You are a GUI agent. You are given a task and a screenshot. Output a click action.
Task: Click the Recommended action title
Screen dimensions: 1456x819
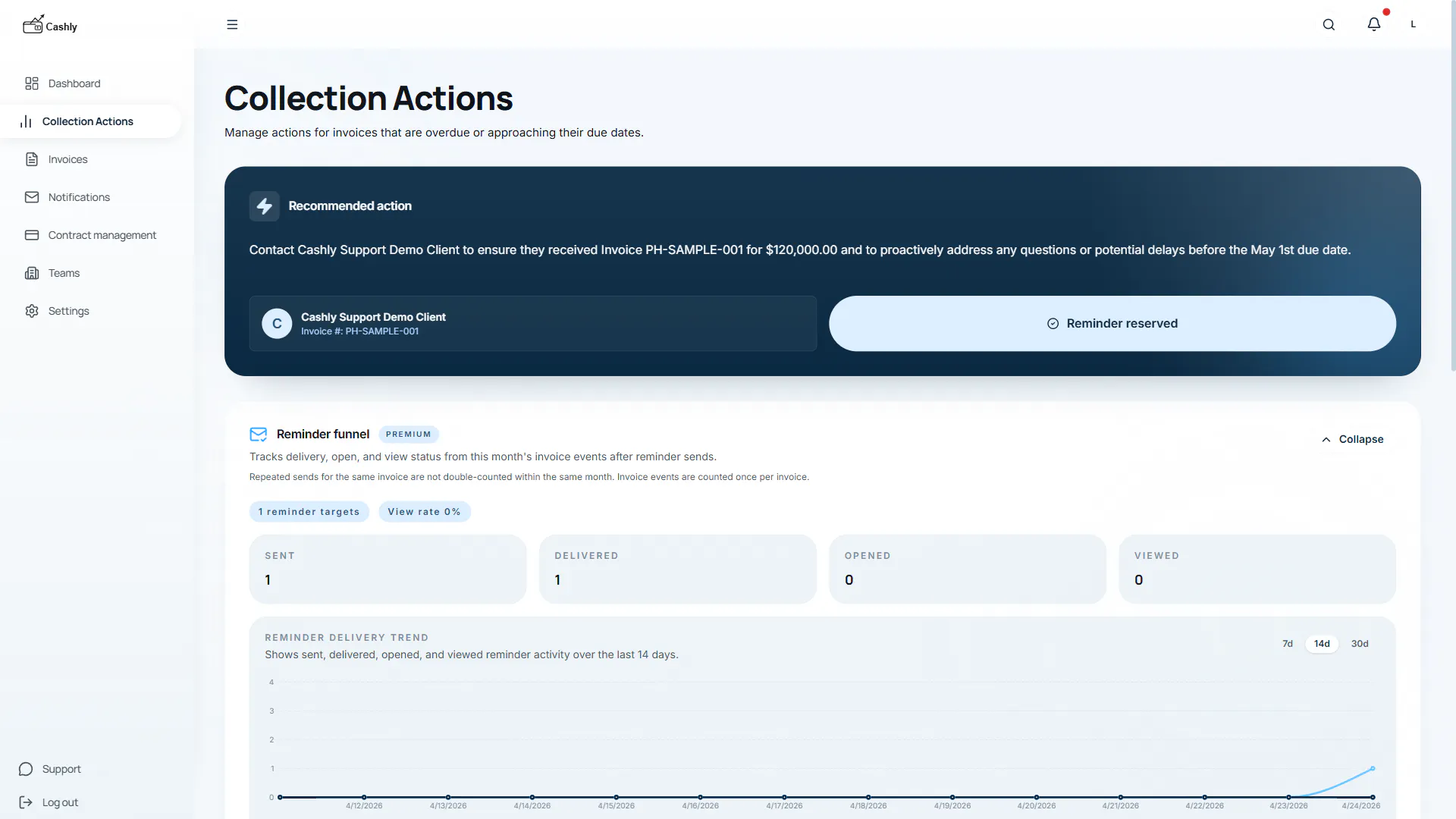click(x=350, y=206)
